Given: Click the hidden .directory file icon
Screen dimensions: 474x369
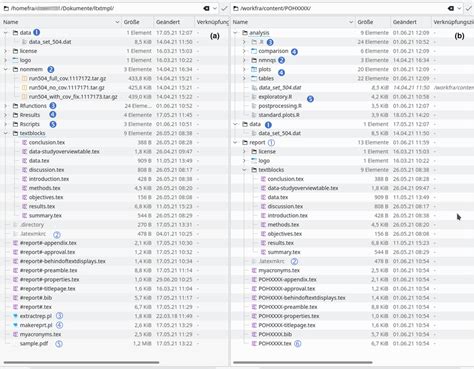Looking at the screenshot, I should 15,225.
